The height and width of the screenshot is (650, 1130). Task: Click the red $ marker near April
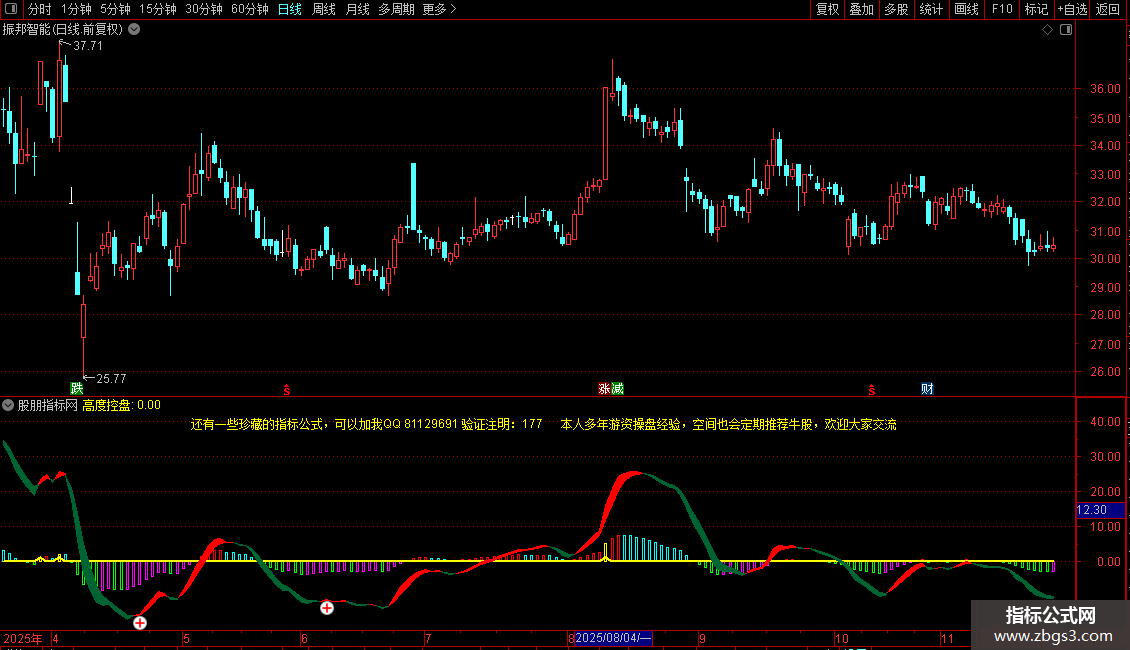tap(287, 390)
